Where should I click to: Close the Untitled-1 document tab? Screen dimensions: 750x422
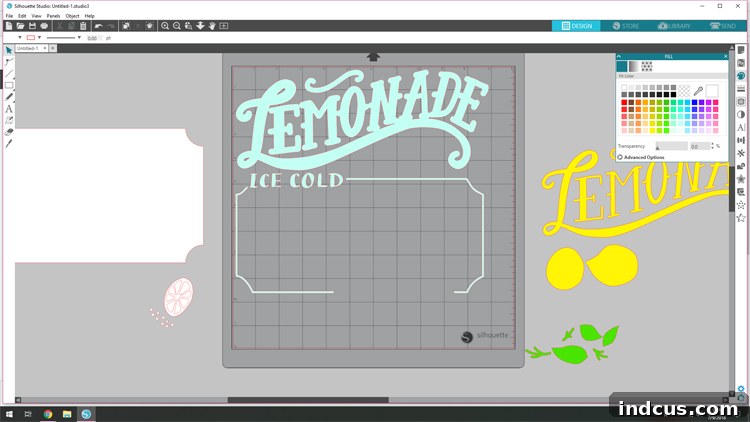tap(44, 48)
